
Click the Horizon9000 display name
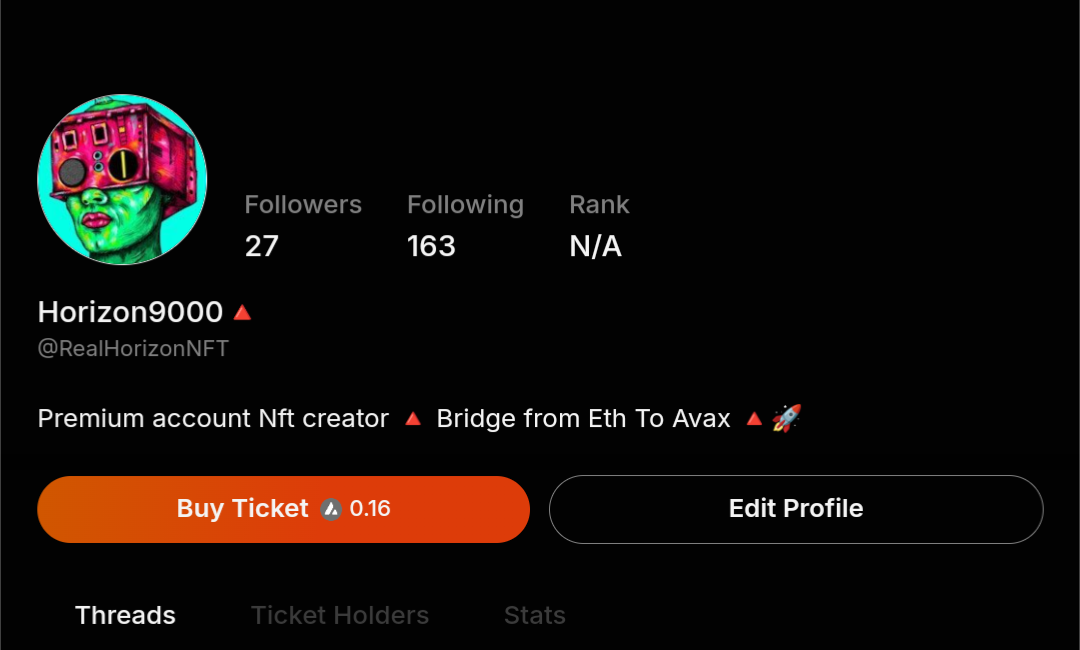[x=130, y=312]
